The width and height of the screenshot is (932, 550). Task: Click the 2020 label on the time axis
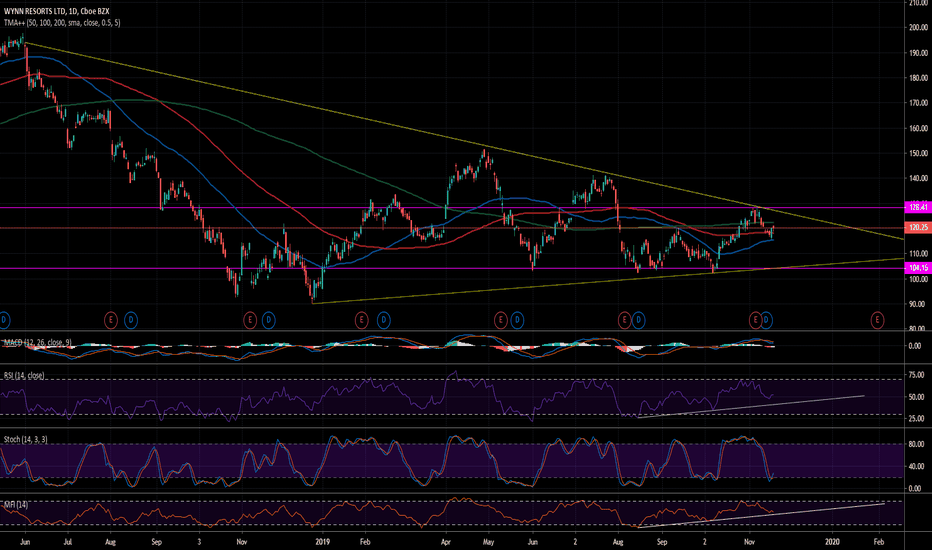pos(832,542)
